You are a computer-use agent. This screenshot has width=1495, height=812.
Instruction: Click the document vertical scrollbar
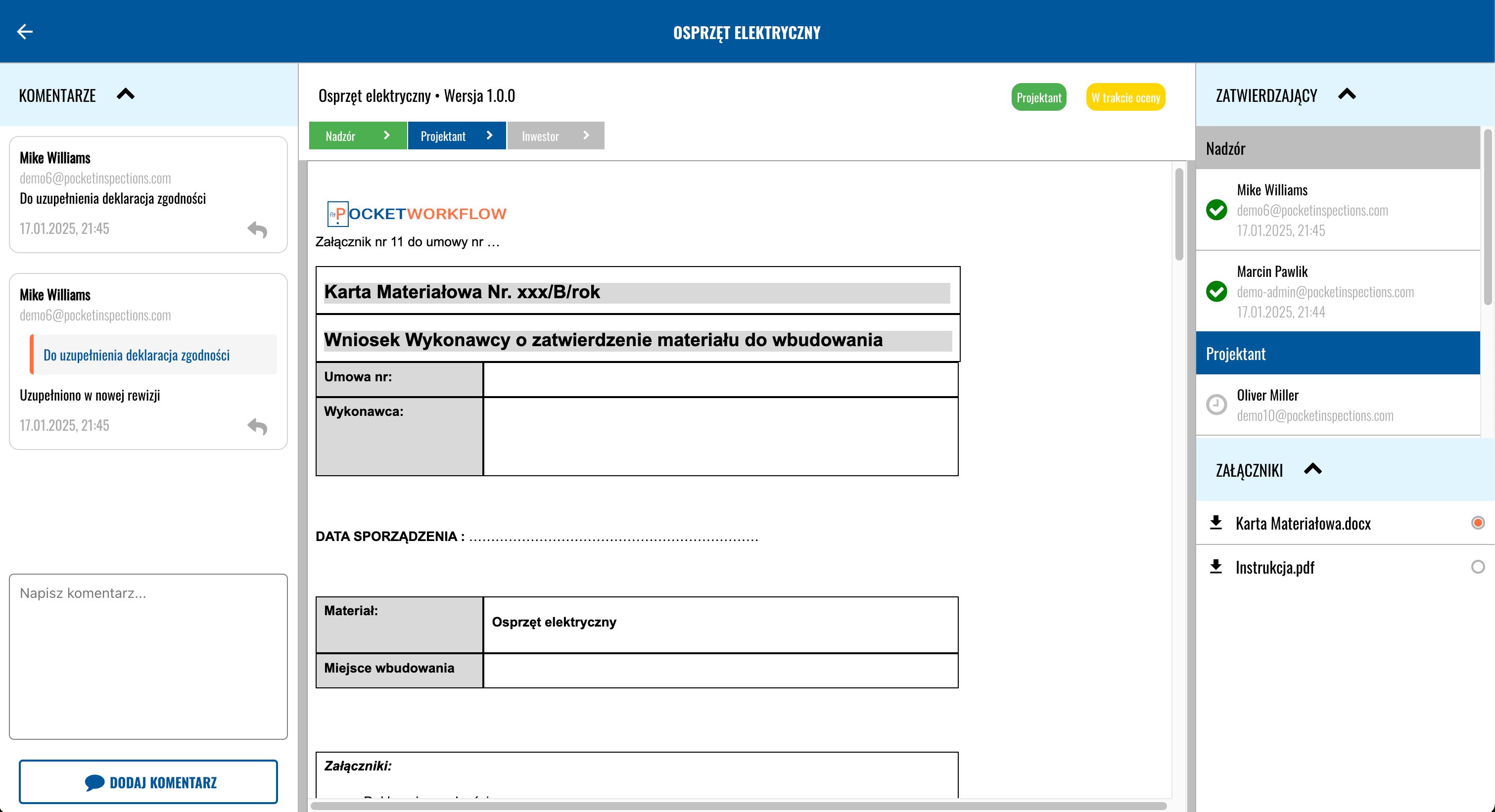(1179, 215)
